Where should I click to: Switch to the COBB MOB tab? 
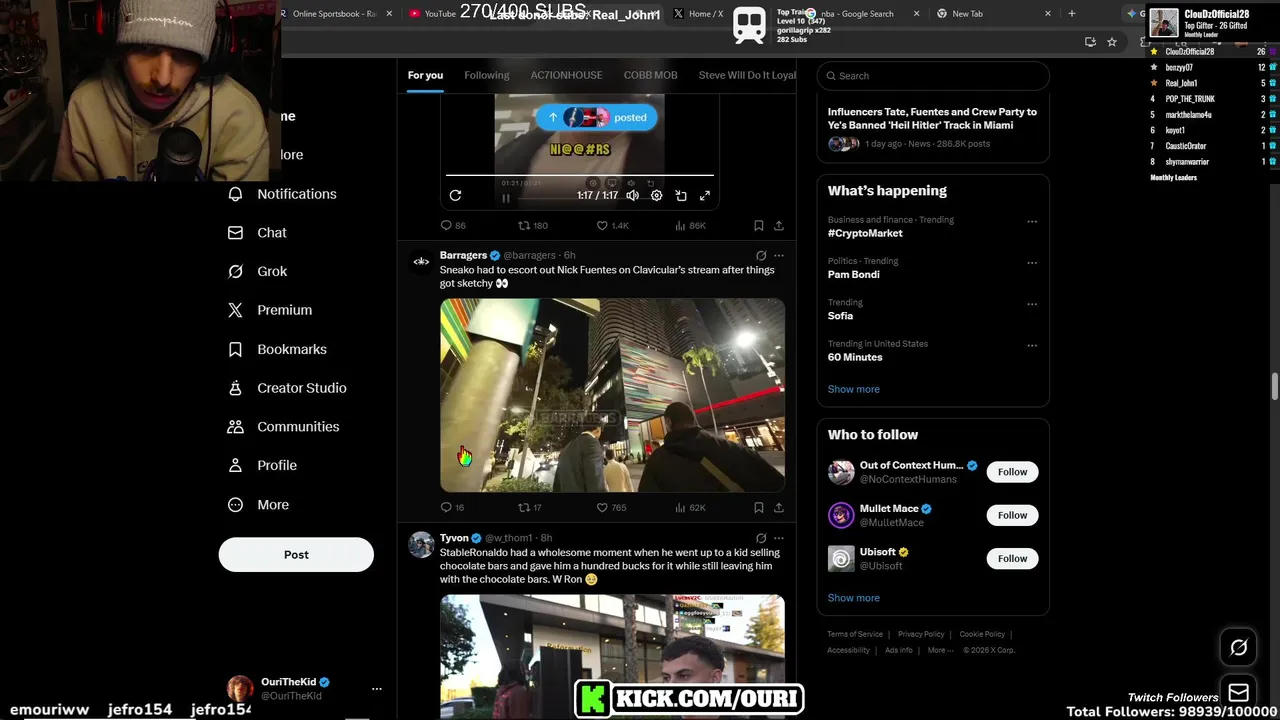coord(650,75)
